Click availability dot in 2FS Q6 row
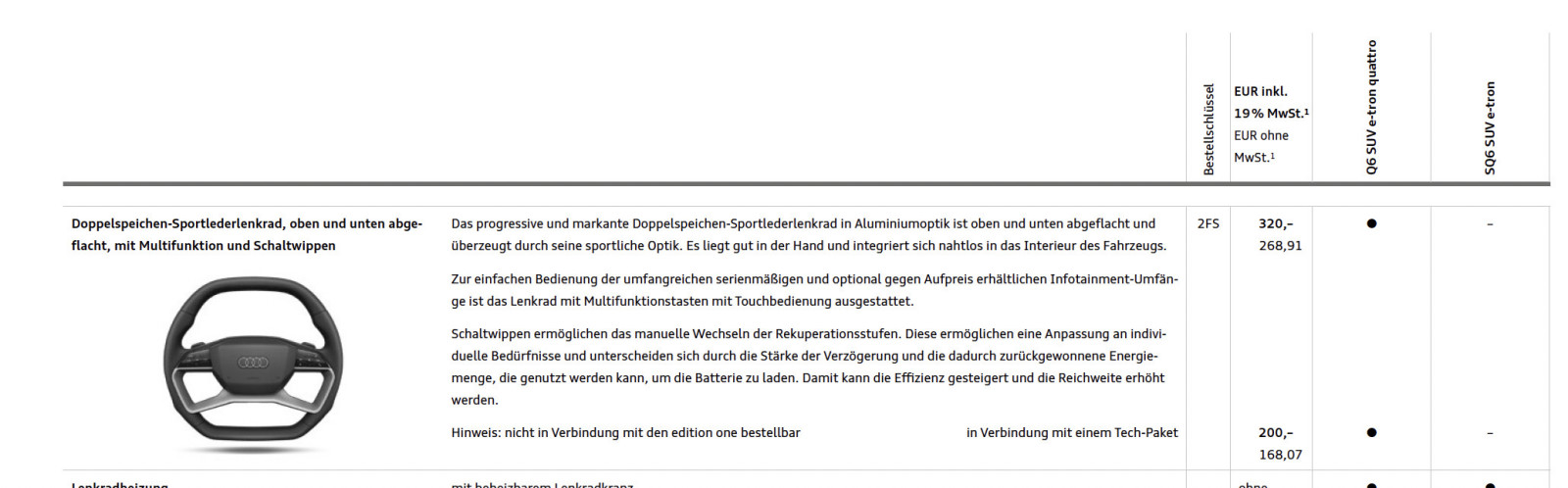This screenshot has height=488, width=1568. tap(1371, 223)
